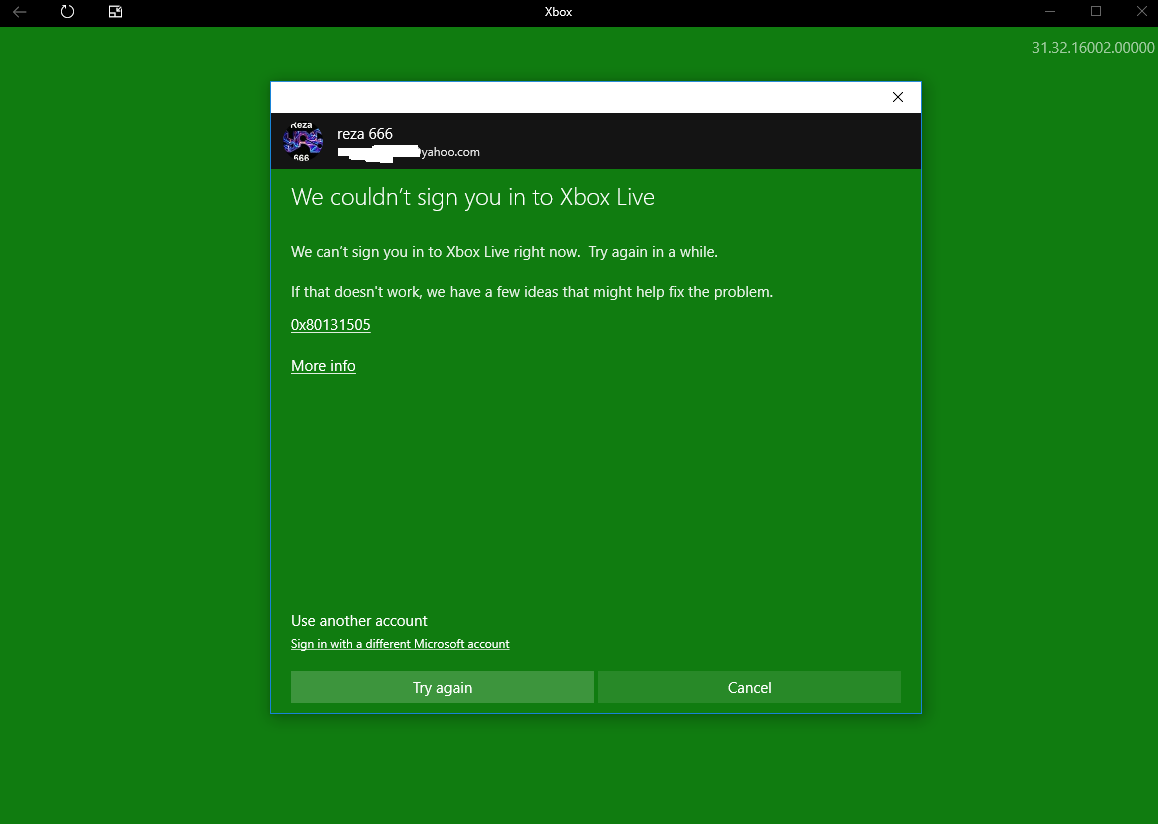Close the sign-in error dialog

tap(897, 97)
